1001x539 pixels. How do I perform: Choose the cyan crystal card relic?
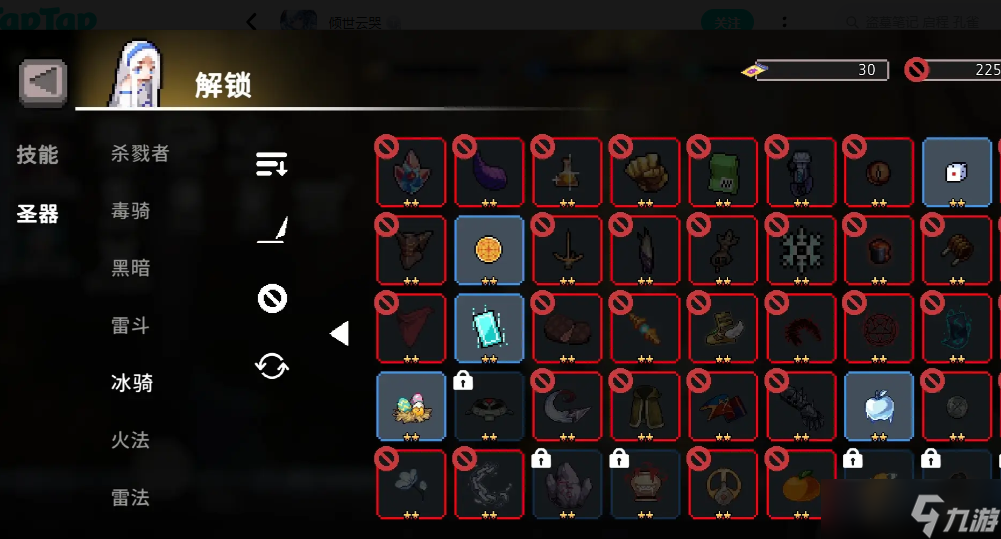[489, 328]
